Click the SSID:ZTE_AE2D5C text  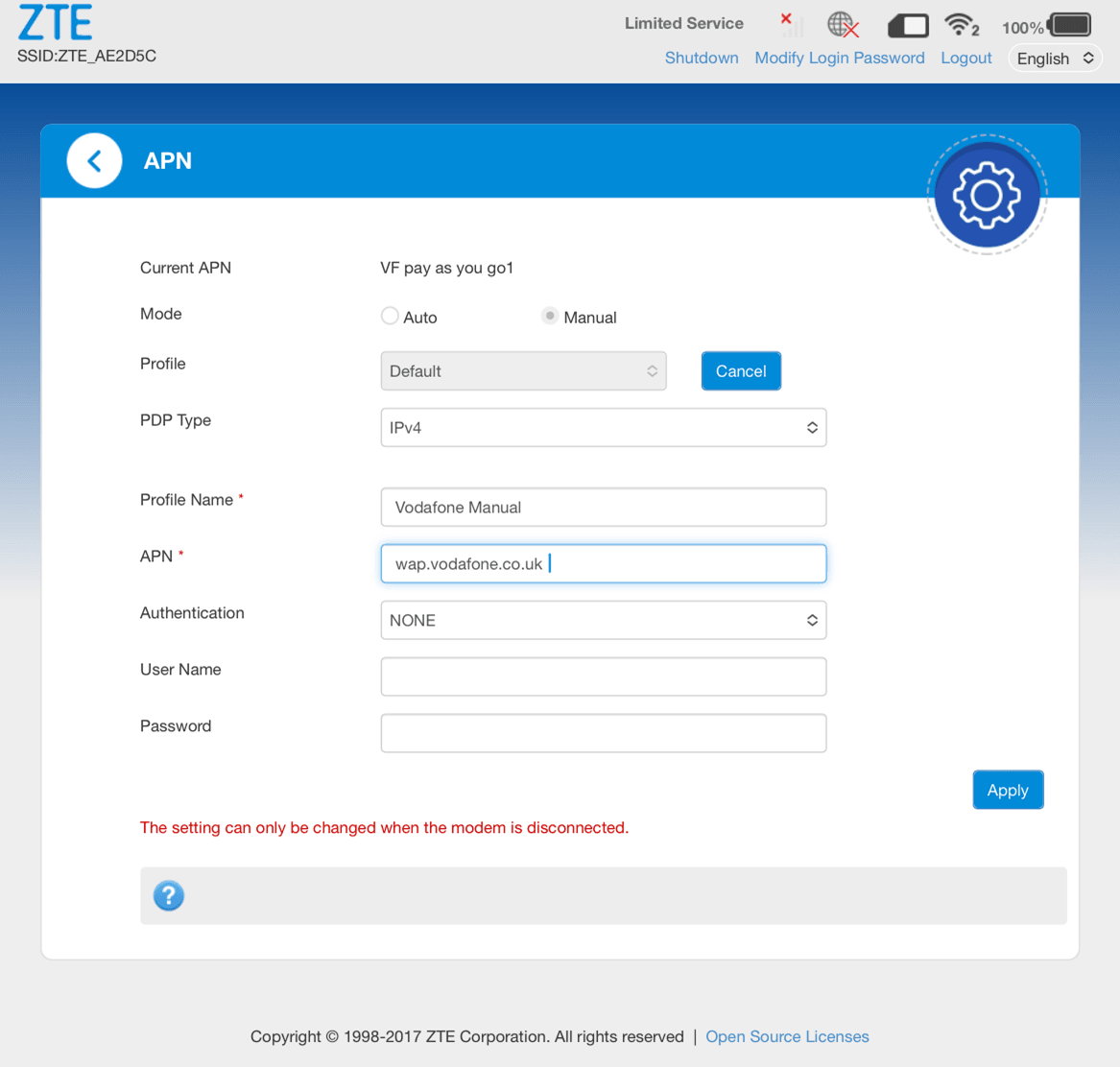(86, 57)
